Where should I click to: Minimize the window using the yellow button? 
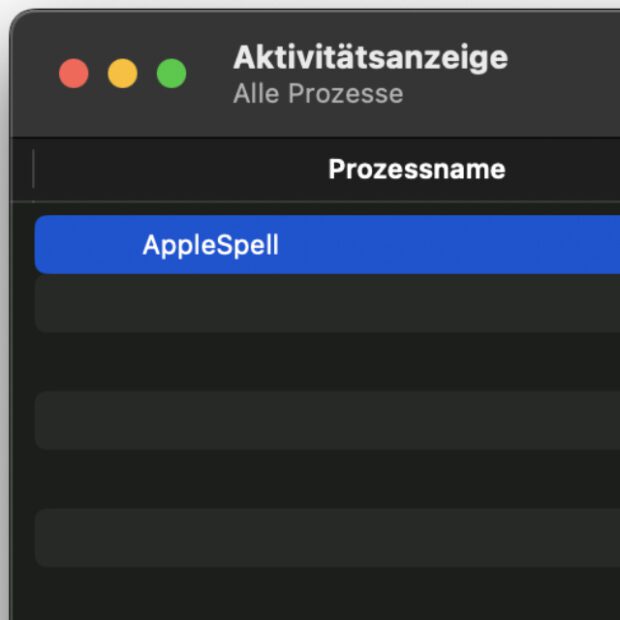(123, 73)
